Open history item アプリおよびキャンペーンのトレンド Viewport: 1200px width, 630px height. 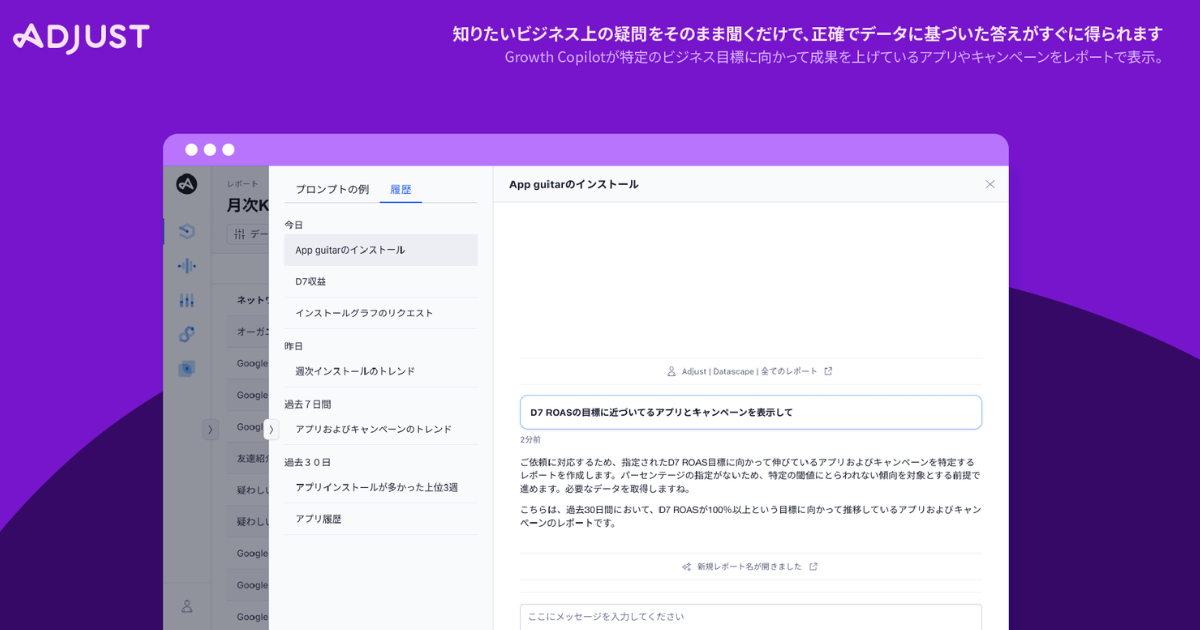(381, 429)
